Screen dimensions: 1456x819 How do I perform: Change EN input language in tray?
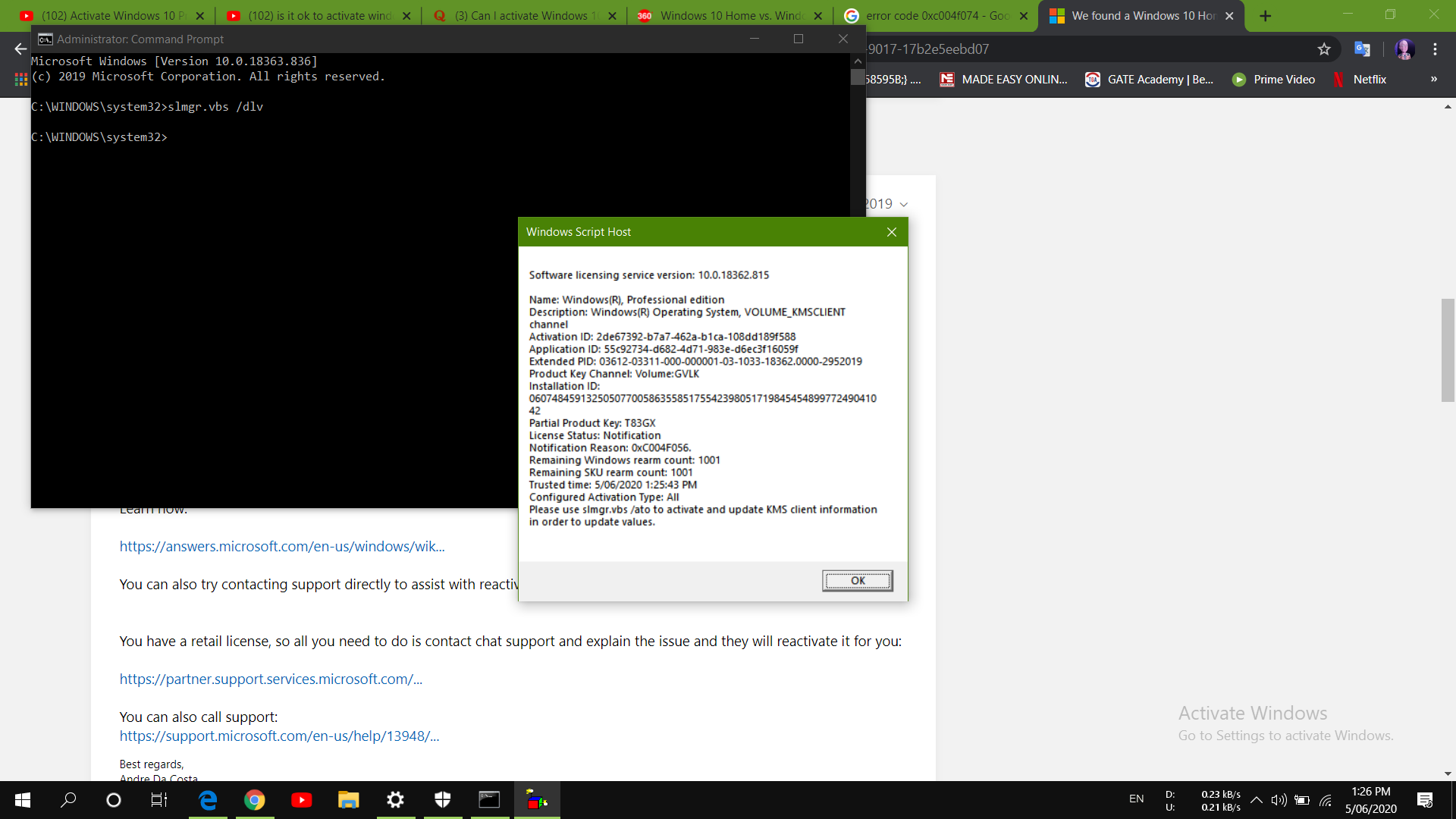click(1136, 799)
